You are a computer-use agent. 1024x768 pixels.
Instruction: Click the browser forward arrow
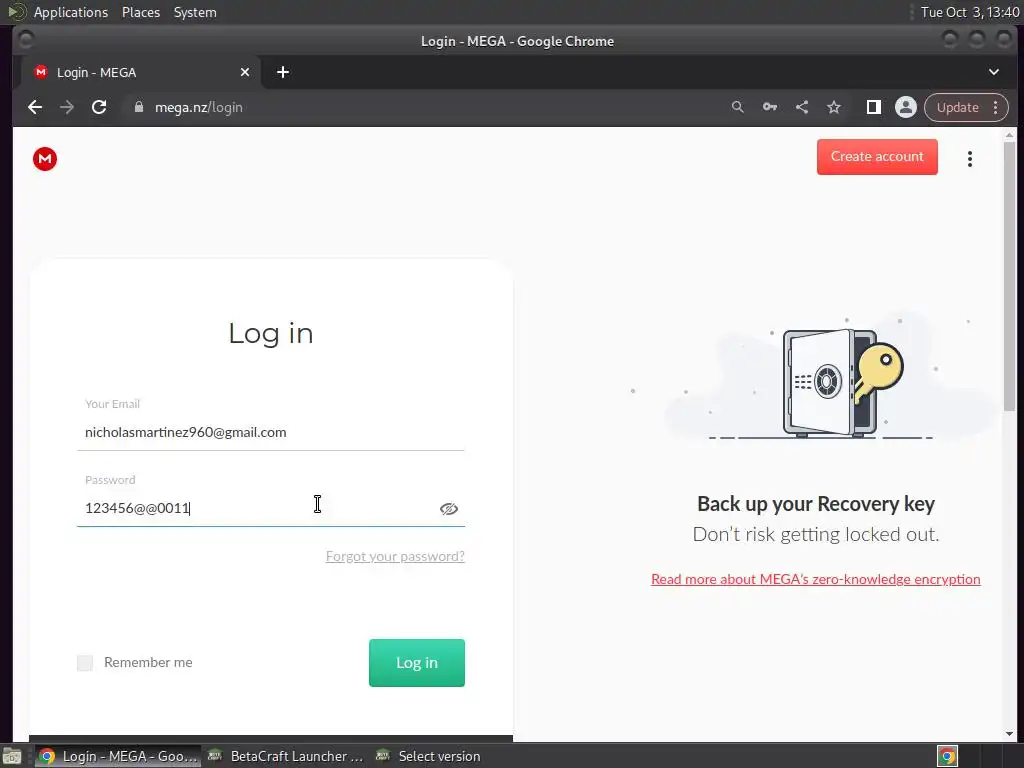point(67,107)
